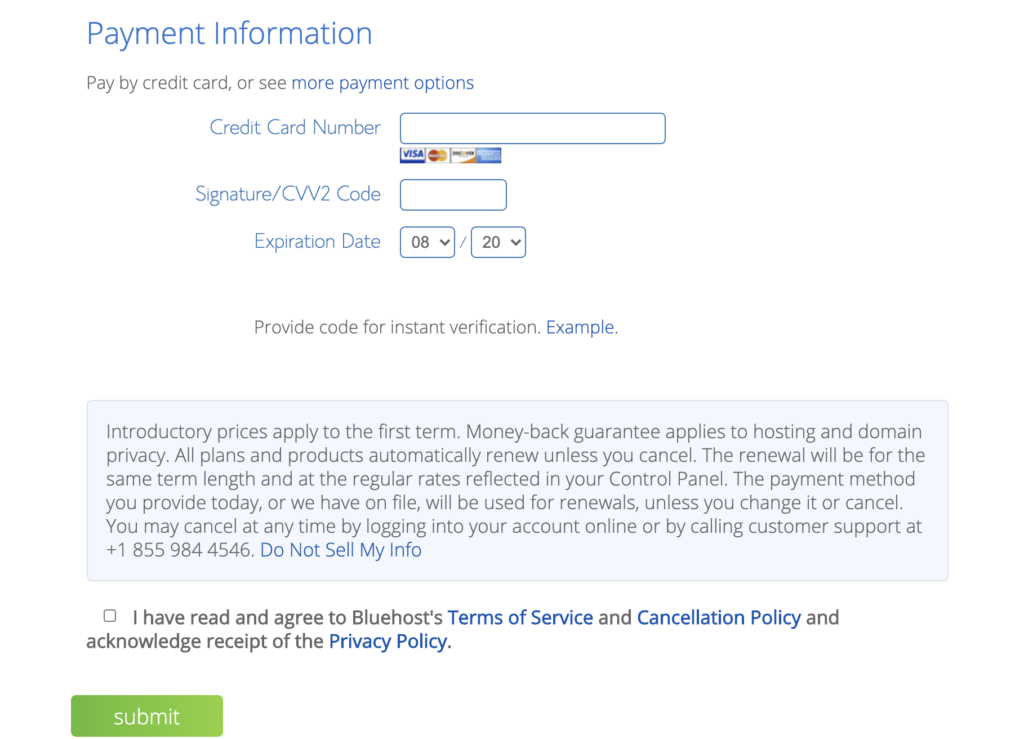
Task: Open the expiration year dropdown
Action: 498,242
